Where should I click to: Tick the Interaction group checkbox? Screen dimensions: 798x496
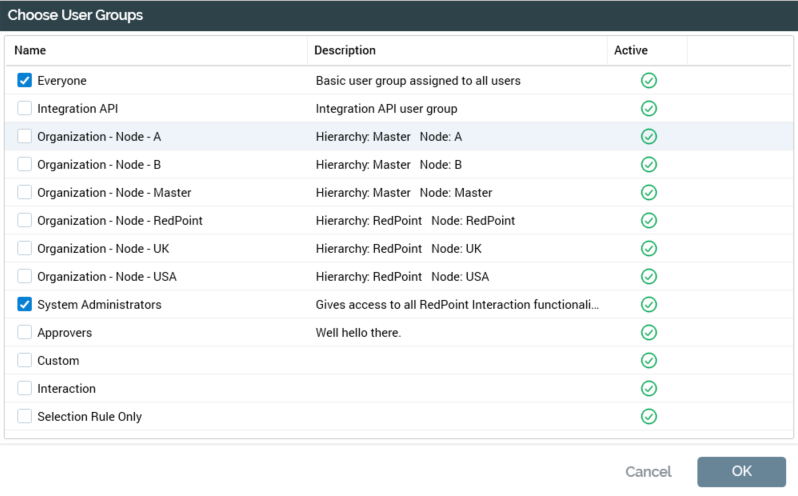[x=25, y=388]
